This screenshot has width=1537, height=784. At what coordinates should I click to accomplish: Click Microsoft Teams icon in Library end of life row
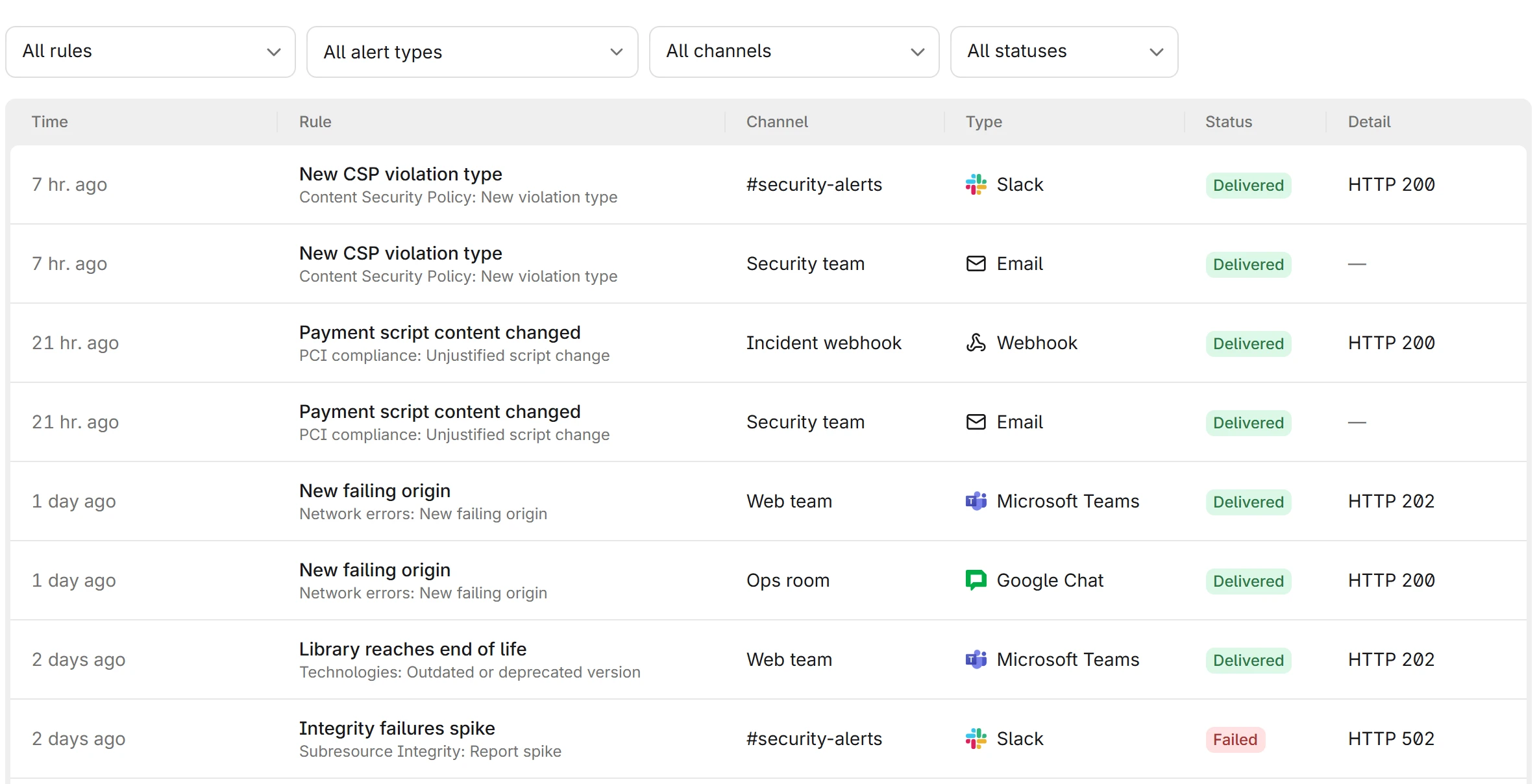tap(976, 659)
